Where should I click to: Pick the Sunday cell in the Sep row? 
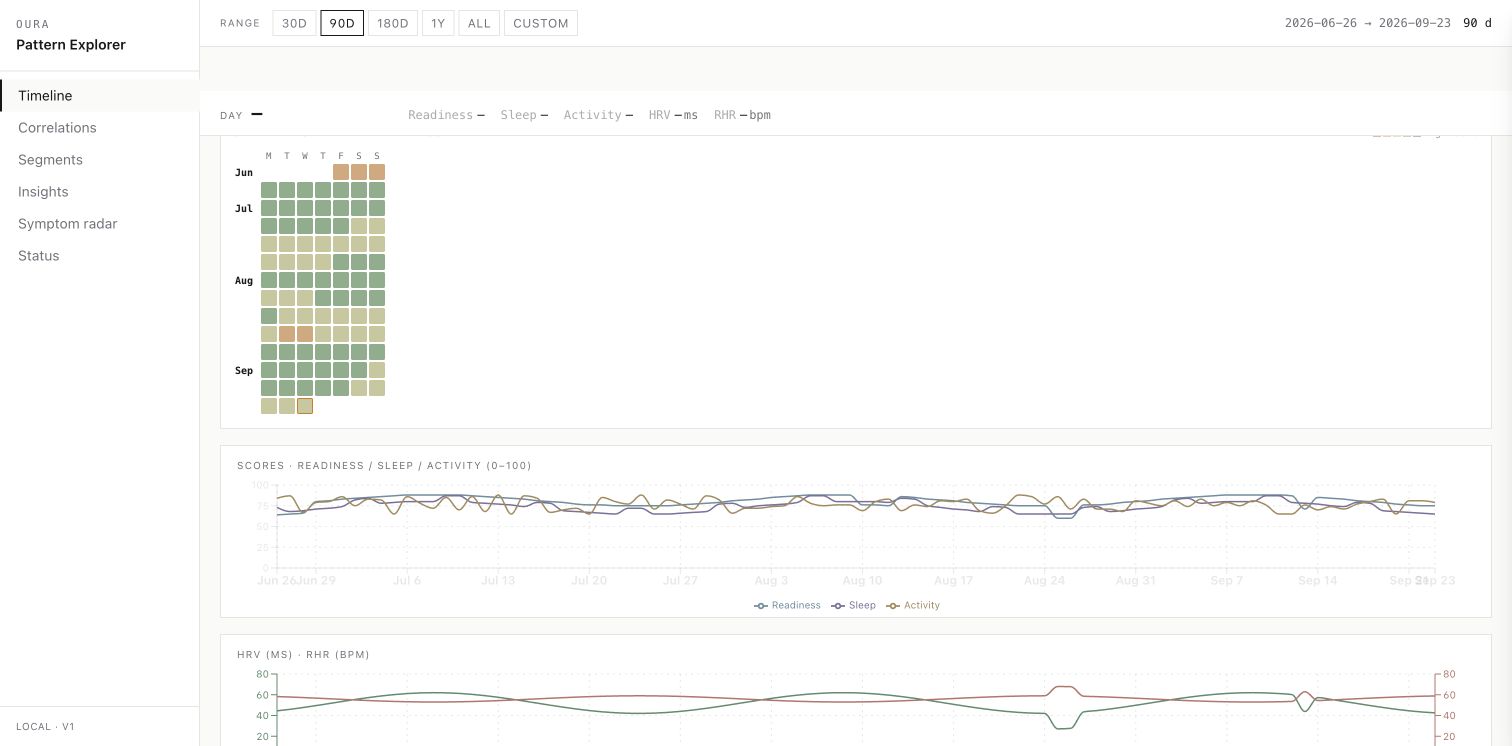377,370
